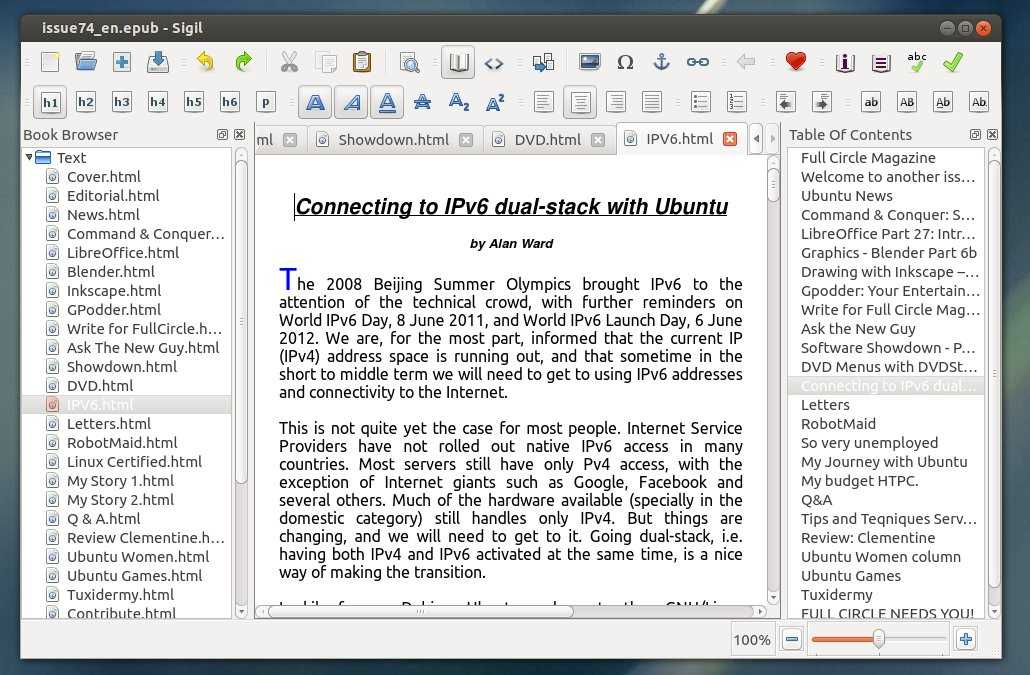Apply superscript formatting
This screenshot has width=1030, height=675.
[x=495, y=102]
